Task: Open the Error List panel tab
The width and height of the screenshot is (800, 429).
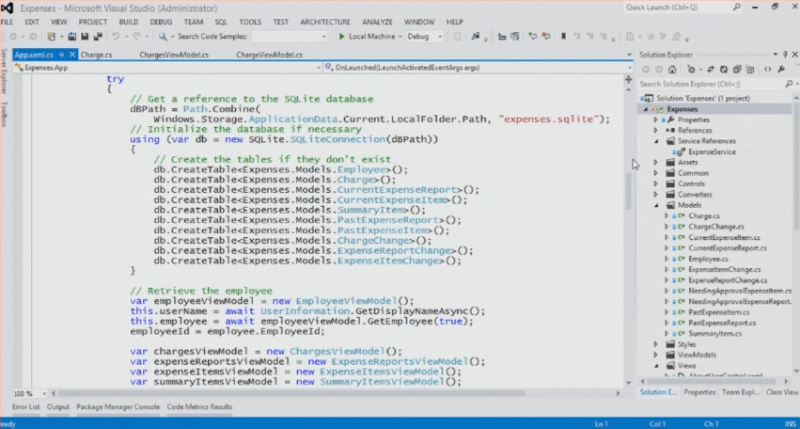Action: coord(26,407)
